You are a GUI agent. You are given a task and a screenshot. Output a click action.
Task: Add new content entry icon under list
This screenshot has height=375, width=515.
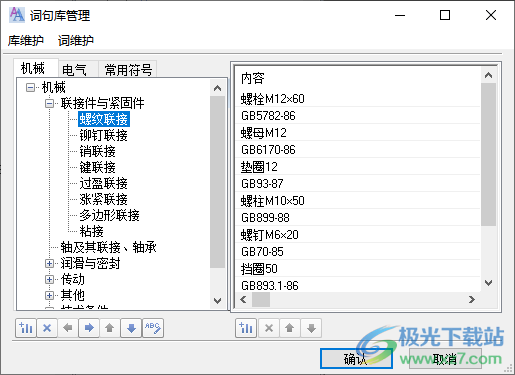point(246,328)
